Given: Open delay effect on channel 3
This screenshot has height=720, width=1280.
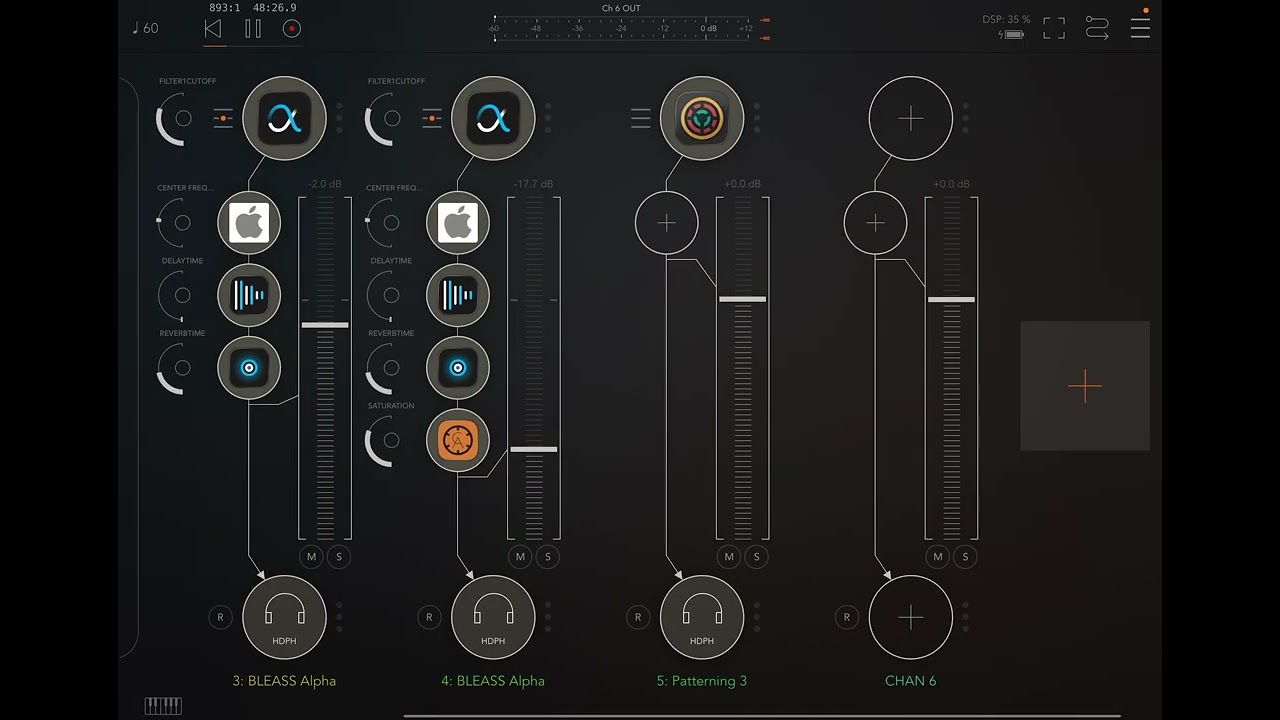Looking at the screenshot, I should click(249, 295).
